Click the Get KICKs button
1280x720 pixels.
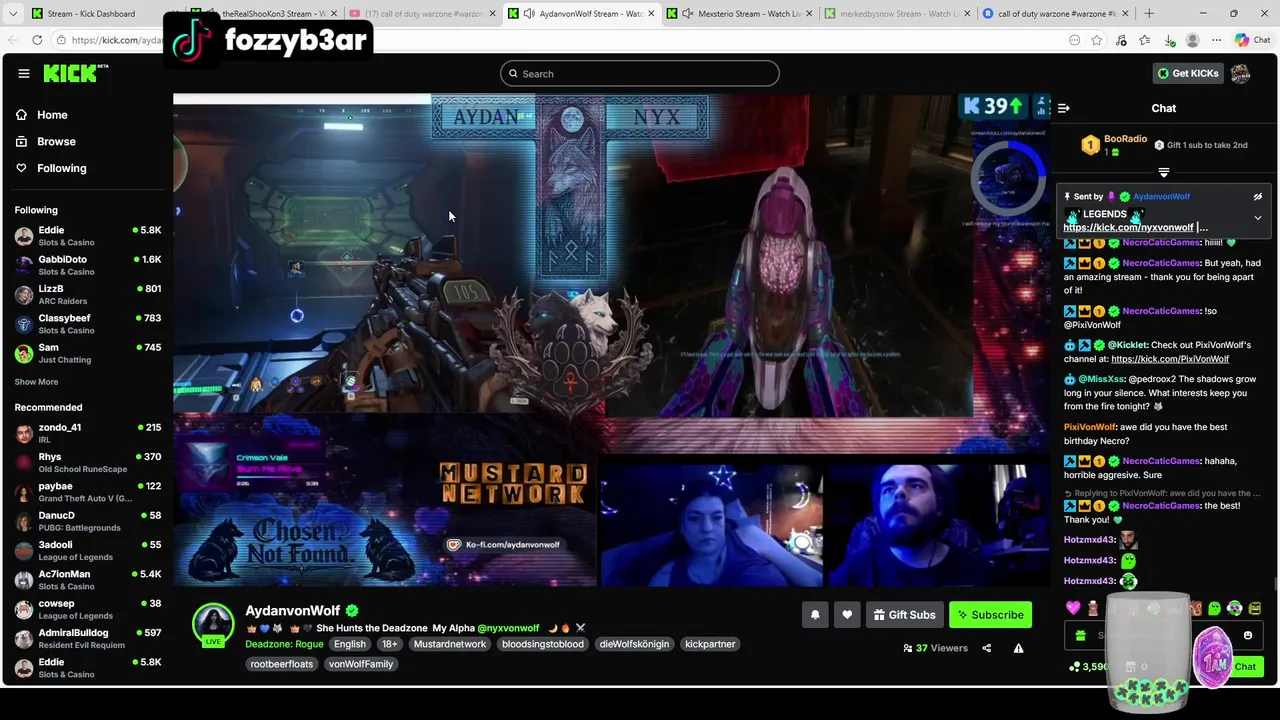1188,73
